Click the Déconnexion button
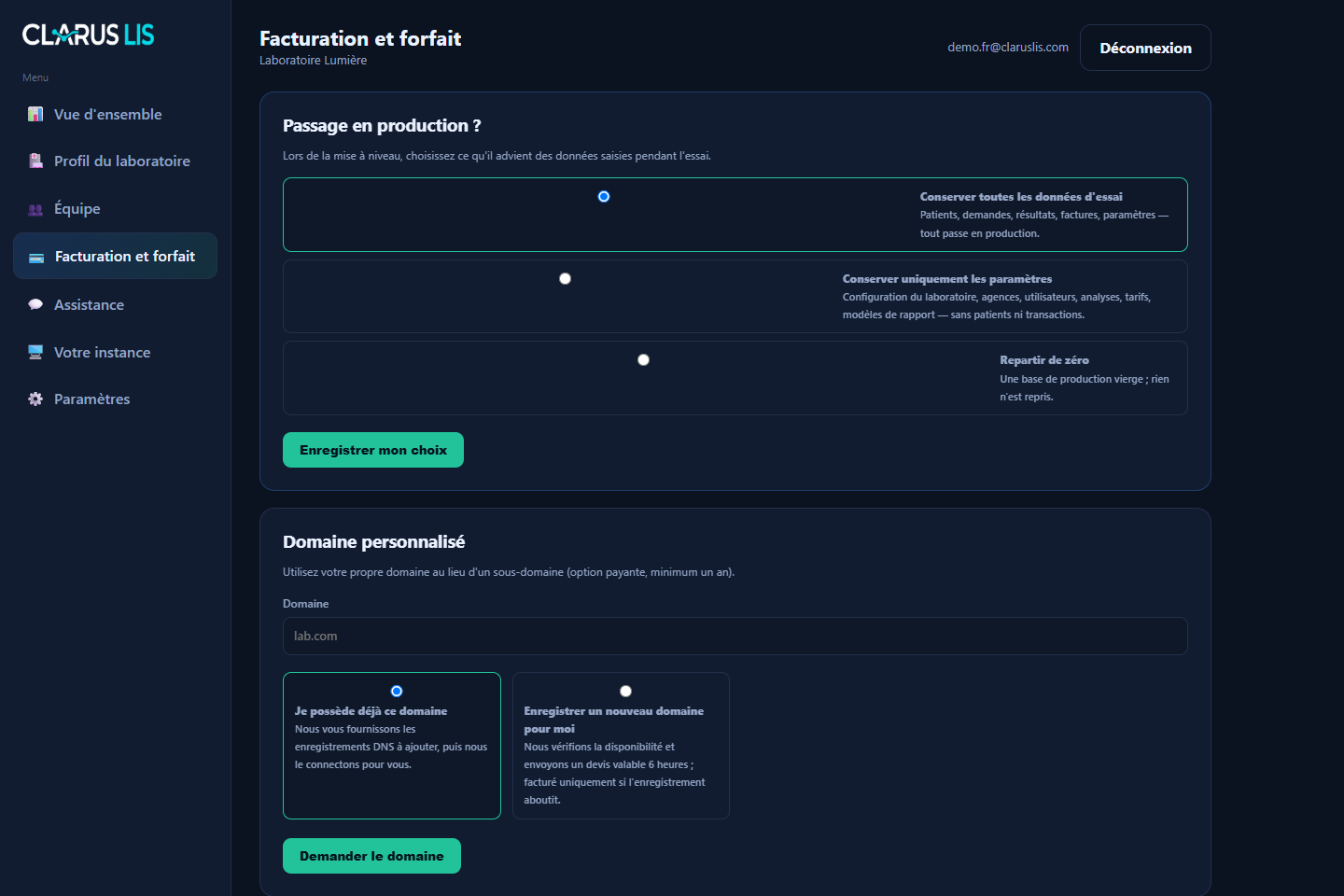This screenshot has width=1344, height=896. [x=1145, y=48]
